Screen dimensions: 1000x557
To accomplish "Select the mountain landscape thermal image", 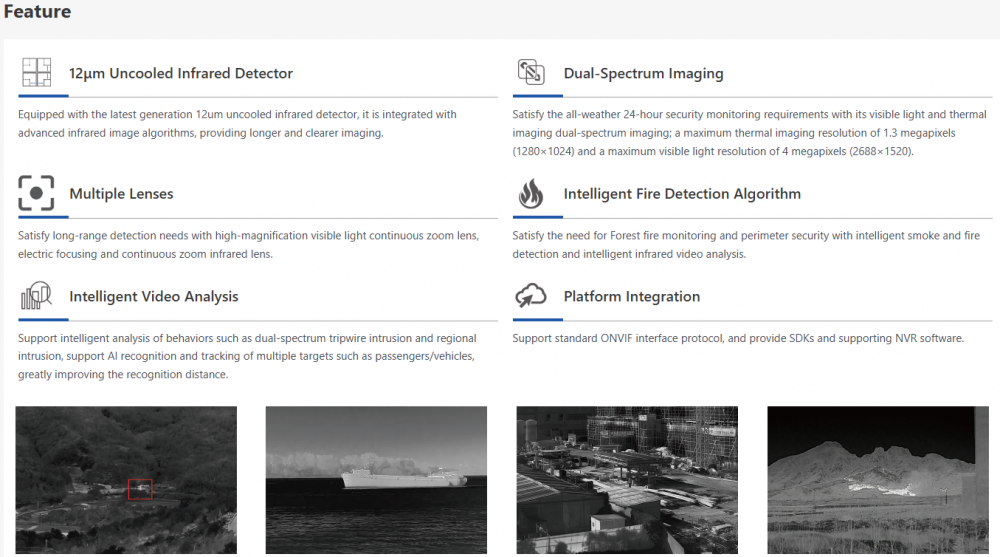I will 877,480.
